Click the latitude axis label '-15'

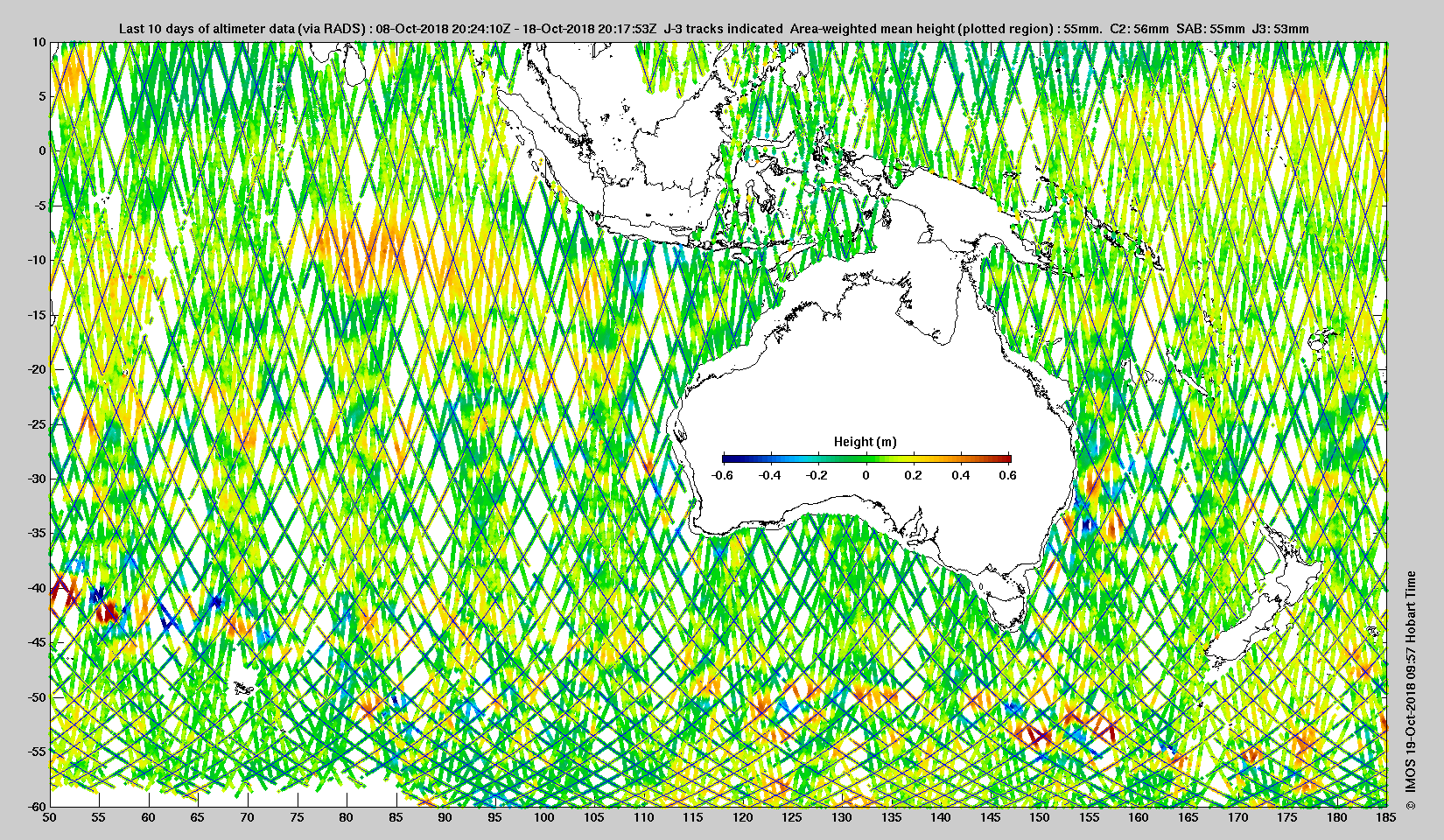37,315
